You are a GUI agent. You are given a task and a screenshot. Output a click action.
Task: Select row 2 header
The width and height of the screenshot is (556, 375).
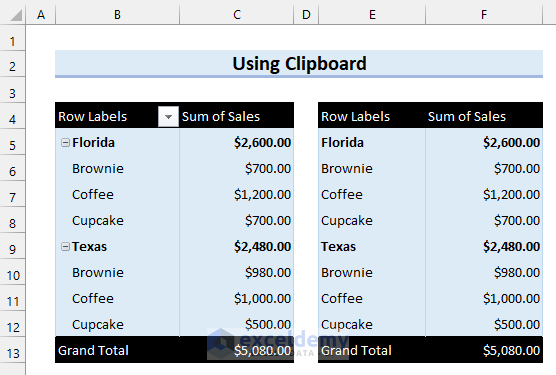[x=12, y=64]
